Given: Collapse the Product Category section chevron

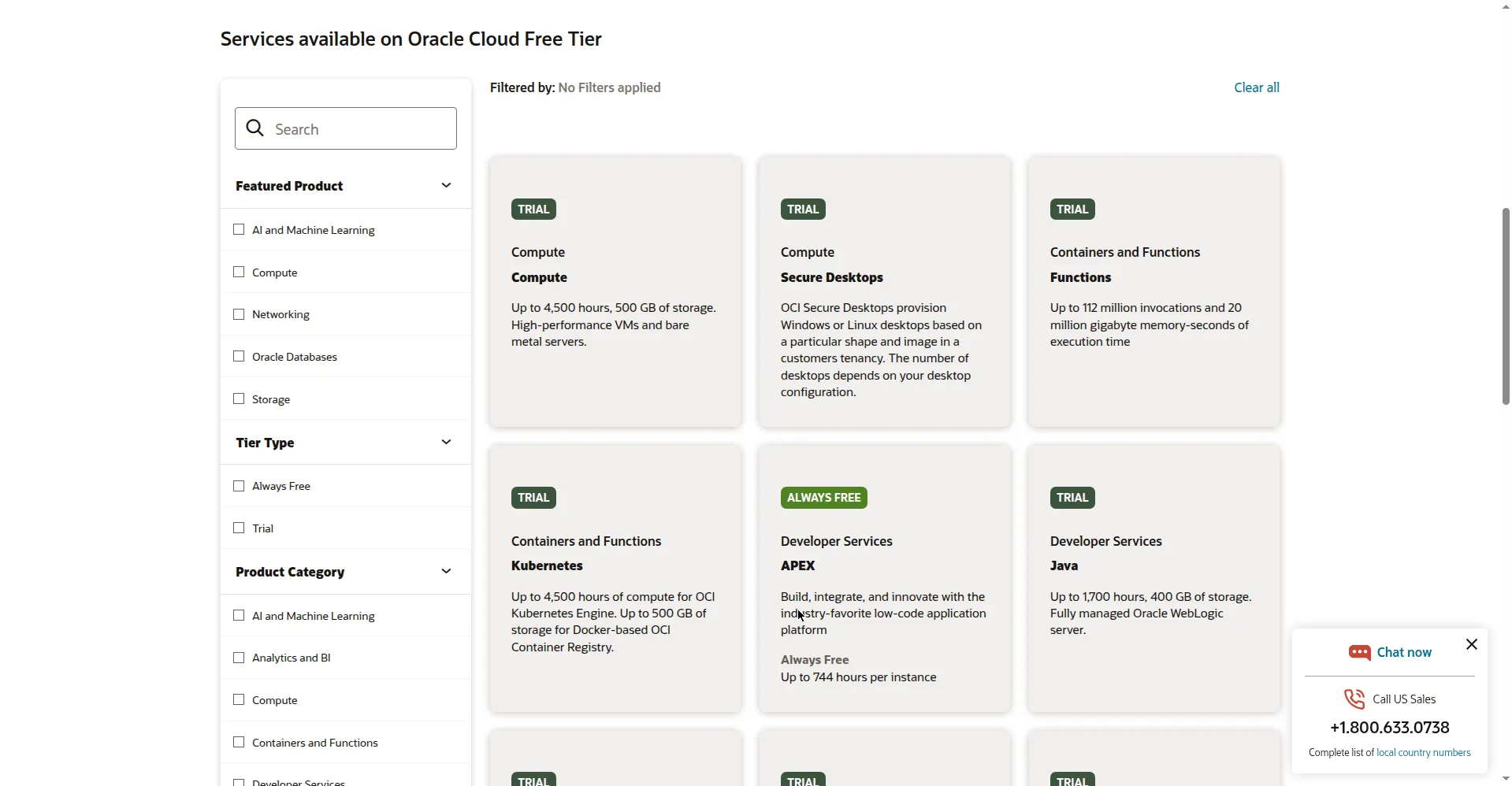Looking at the screenshot, I should [446, 571].
